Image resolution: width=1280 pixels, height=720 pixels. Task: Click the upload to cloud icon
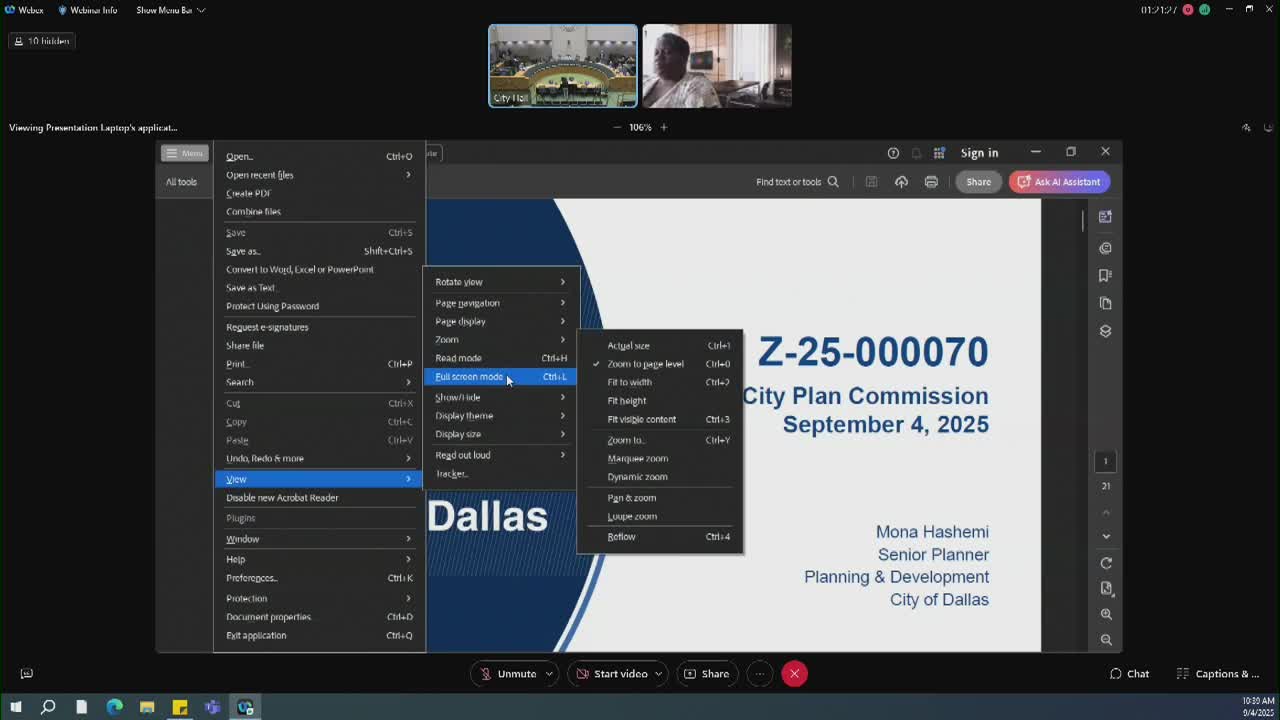tap(901, 182)
